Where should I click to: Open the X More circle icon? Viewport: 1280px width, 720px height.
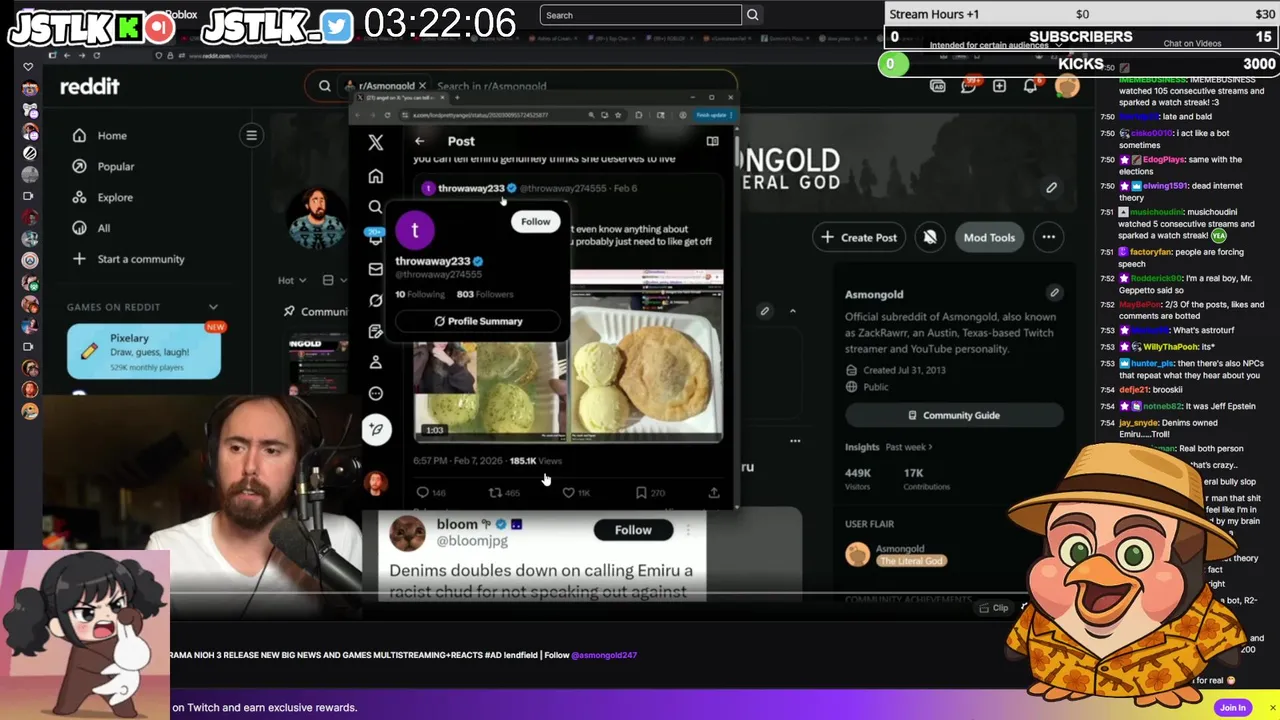[376, 393]
